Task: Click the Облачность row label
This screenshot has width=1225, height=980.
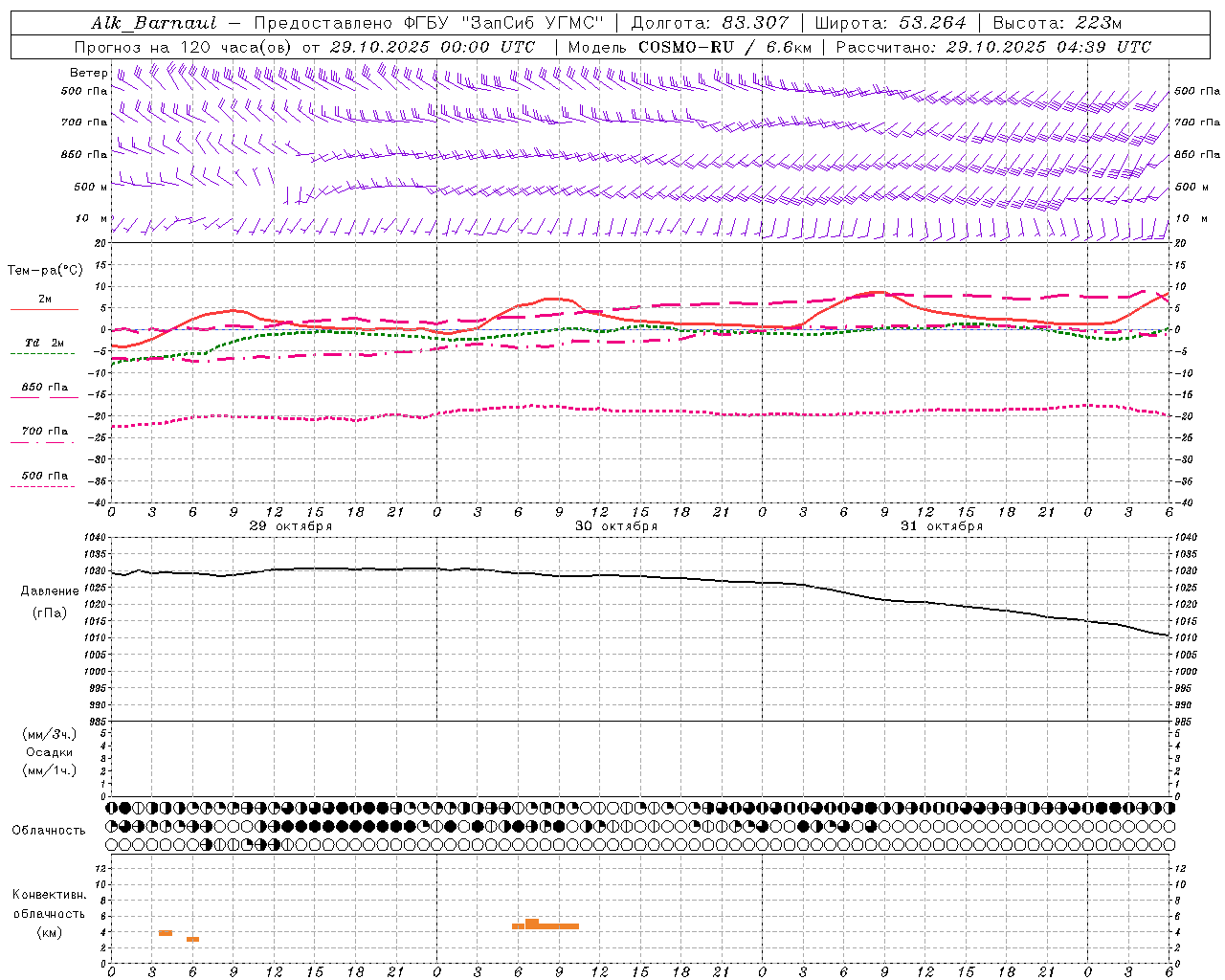Action: [49, 831]
